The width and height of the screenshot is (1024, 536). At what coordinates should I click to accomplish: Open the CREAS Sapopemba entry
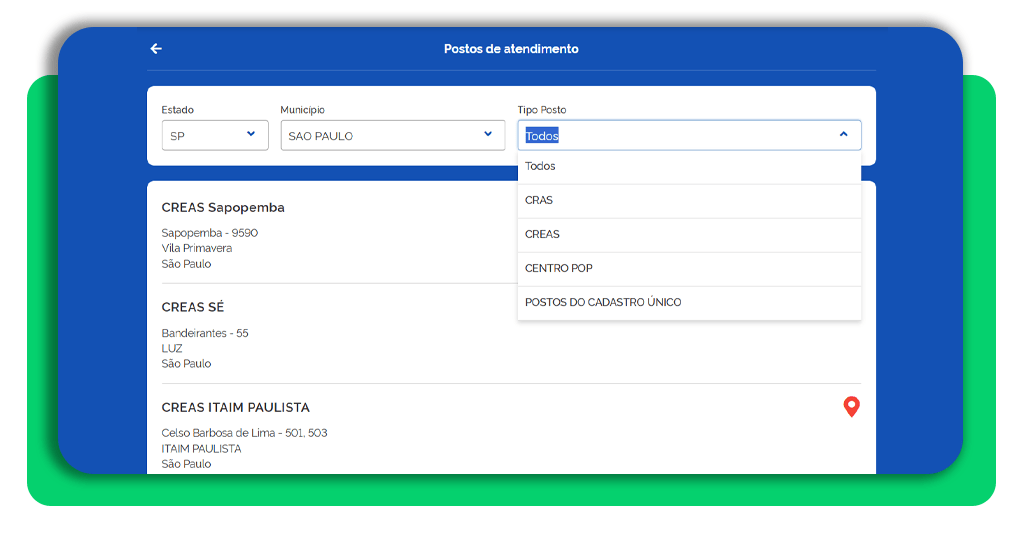pyautogui.click(x=223, y=208)
